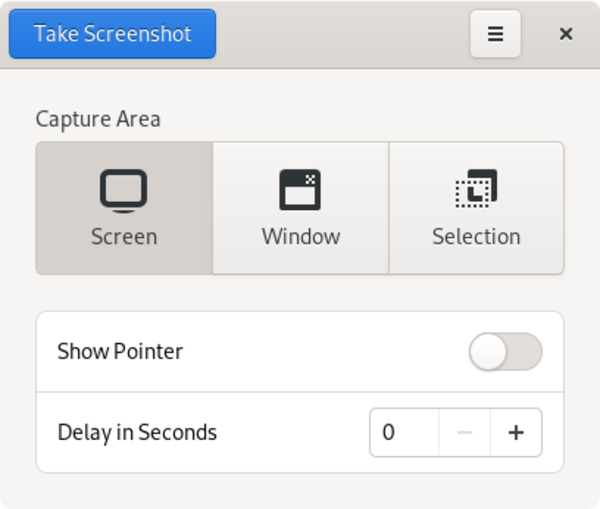The image size is (600, 509).
Task: Click the Show Pointer label text
Action: tap(120, 352)
